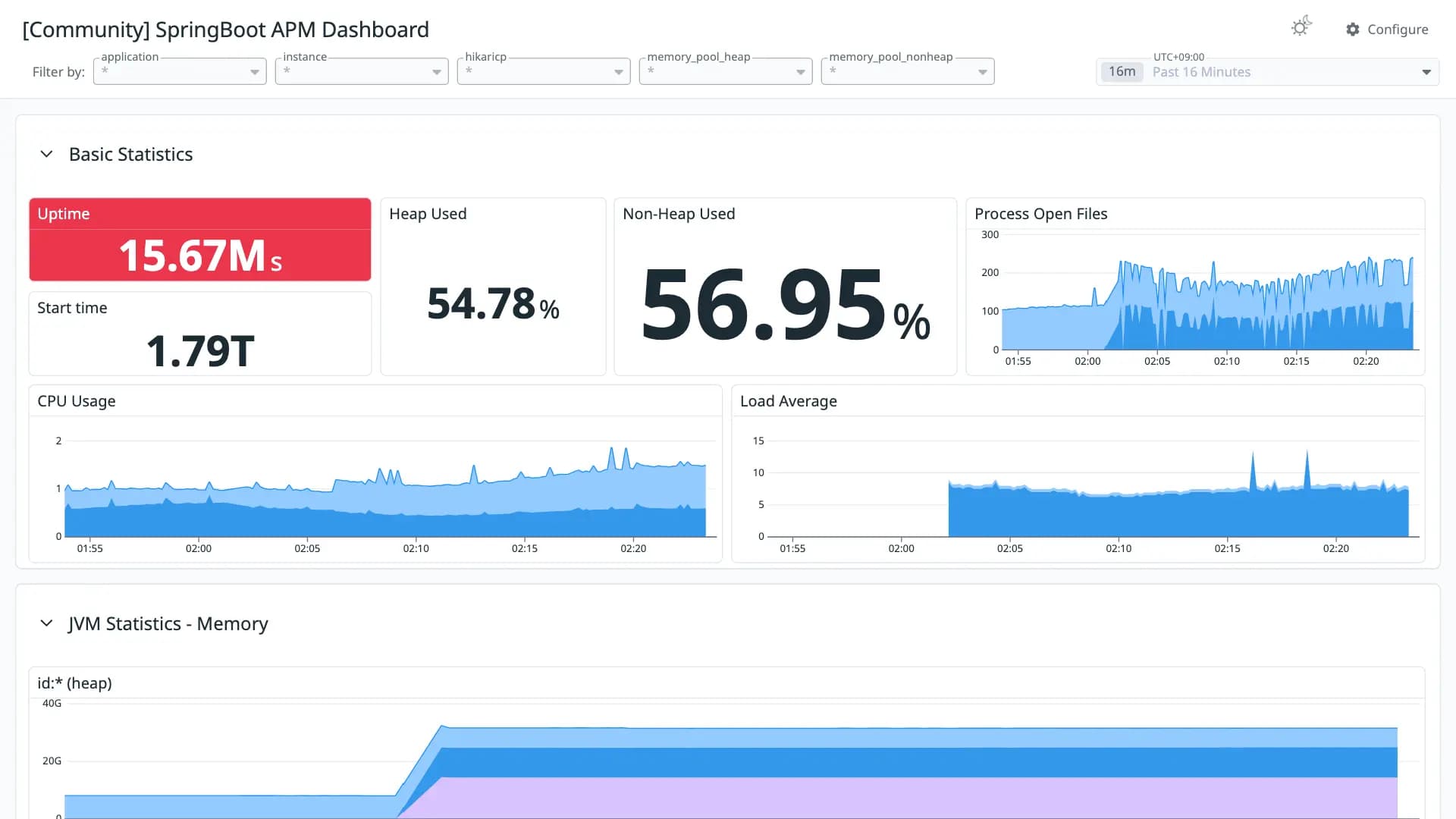
Task: Click the dashboard title SpringBoot APM Dashboard
Action: 225,30
